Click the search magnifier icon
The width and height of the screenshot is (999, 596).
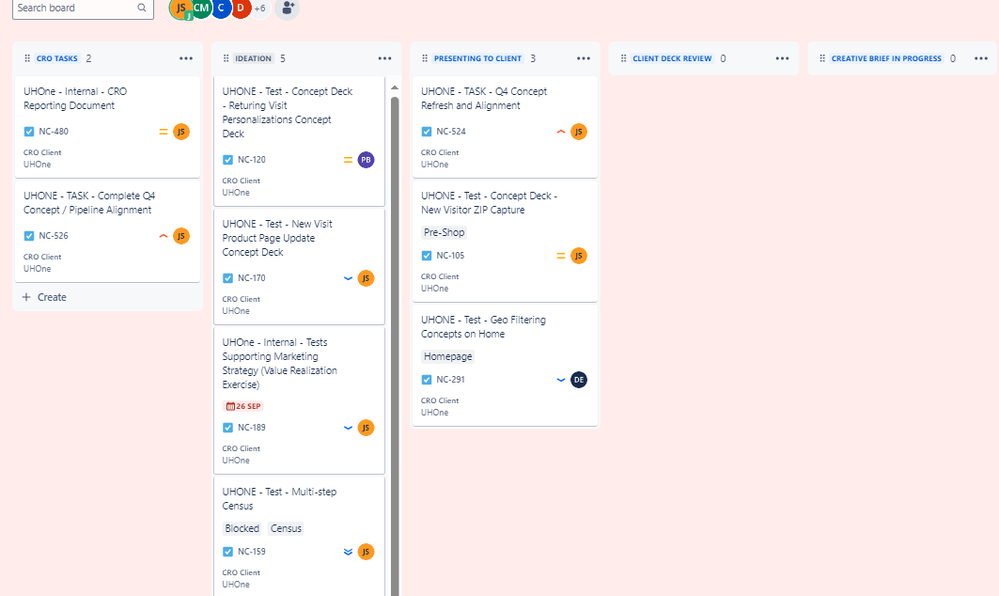click(x=141, y=8)
